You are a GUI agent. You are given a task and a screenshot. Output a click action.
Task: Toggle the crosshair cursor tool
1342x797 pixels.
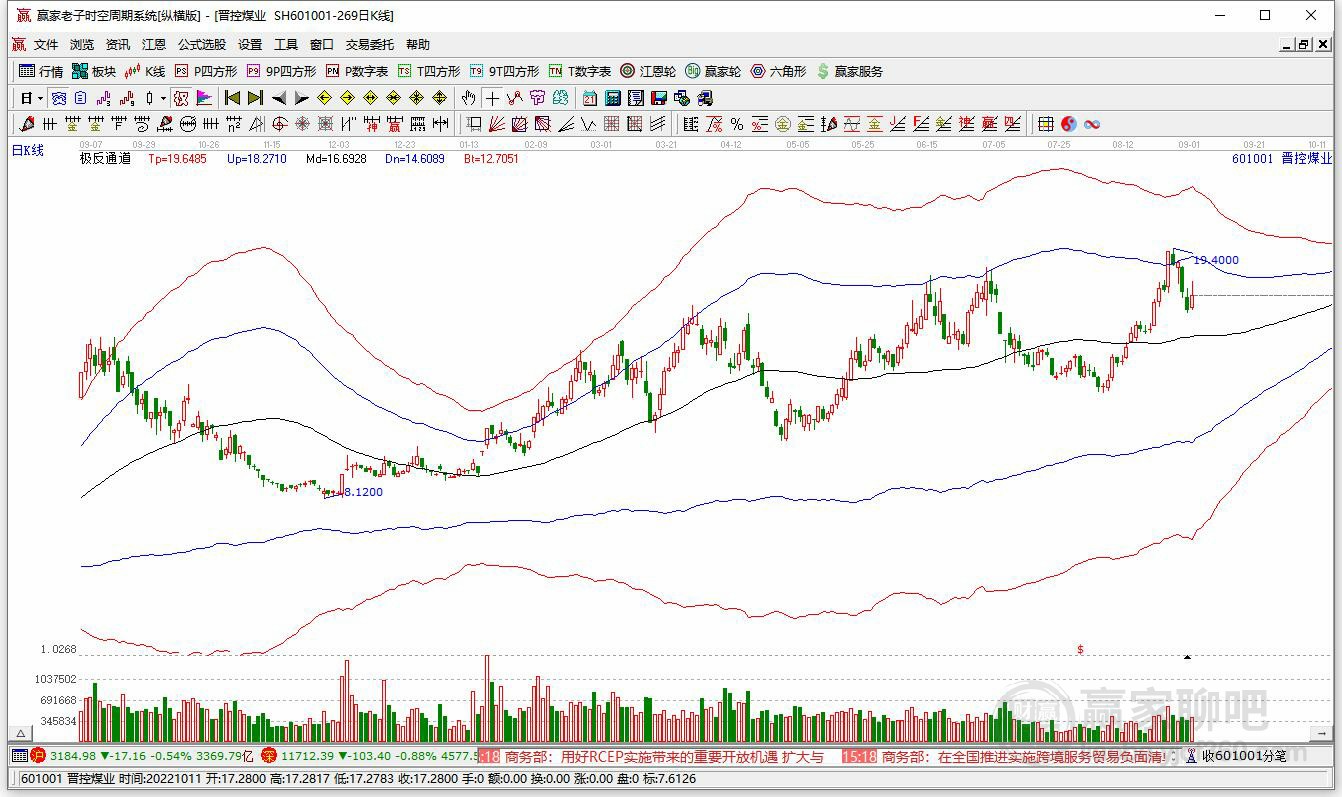(x=491, y=98)
